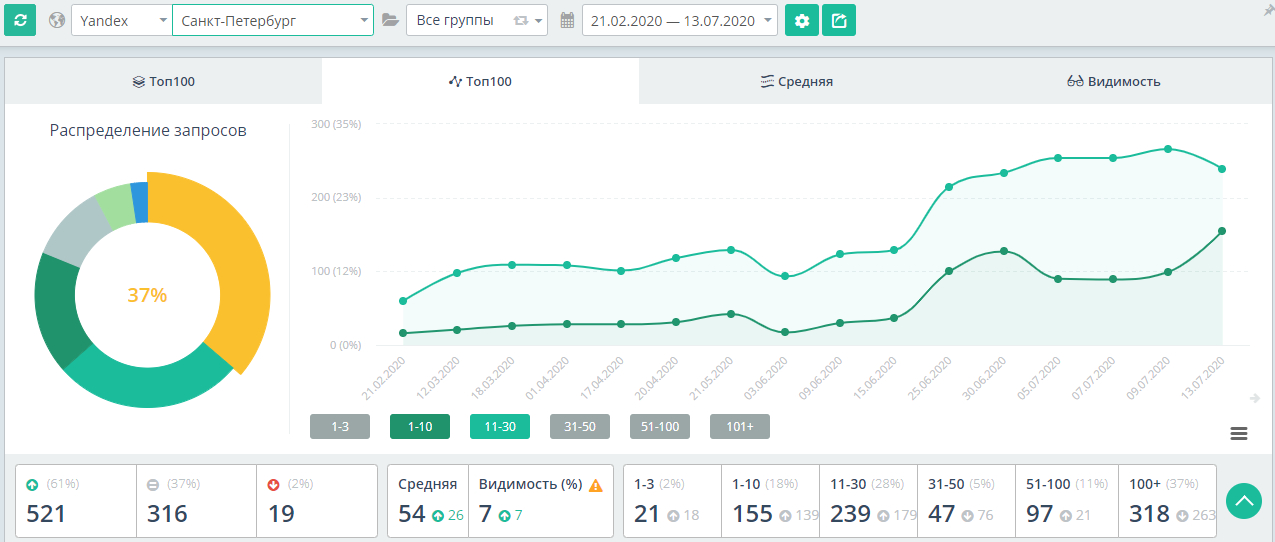Click the Видимость (%) stat cell
The height and width of the screenshot is (542, 1275).
(x=540, y=501)
